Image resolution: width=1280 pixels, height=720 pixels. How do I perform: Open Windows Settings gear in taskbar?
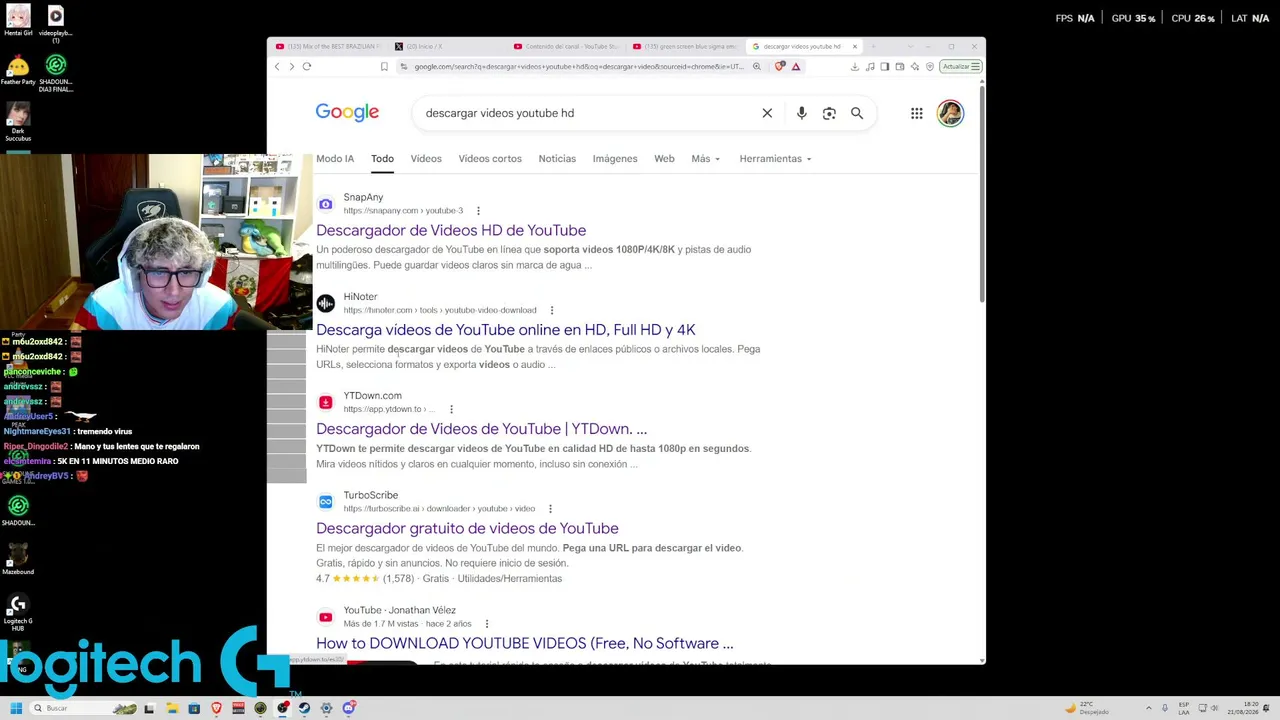326,708
